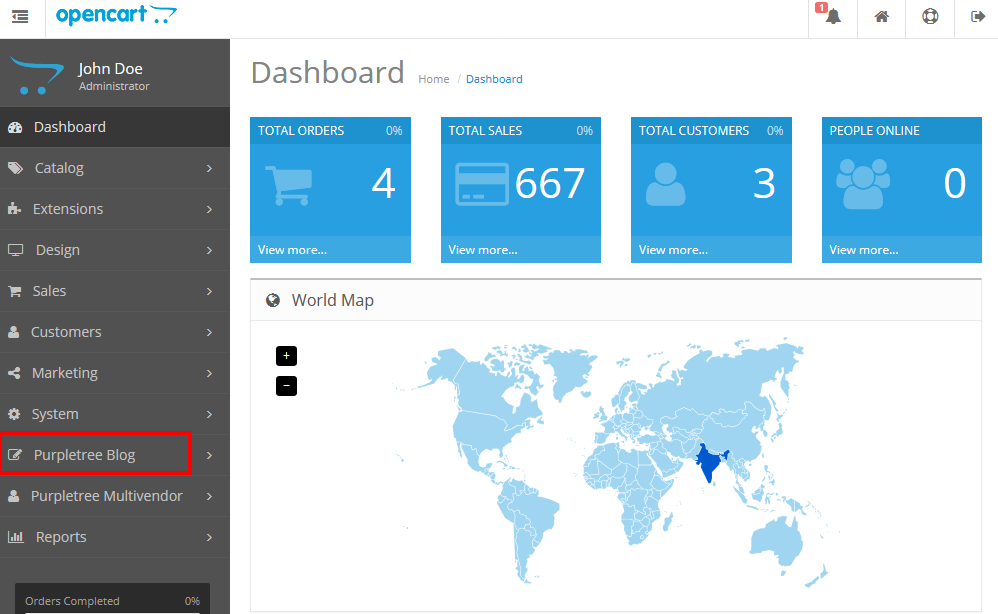Click the Purpletree Multivendor user icon
Viewport: 998px width, 614px height.
pyautogui.click(x=13, y=496)
